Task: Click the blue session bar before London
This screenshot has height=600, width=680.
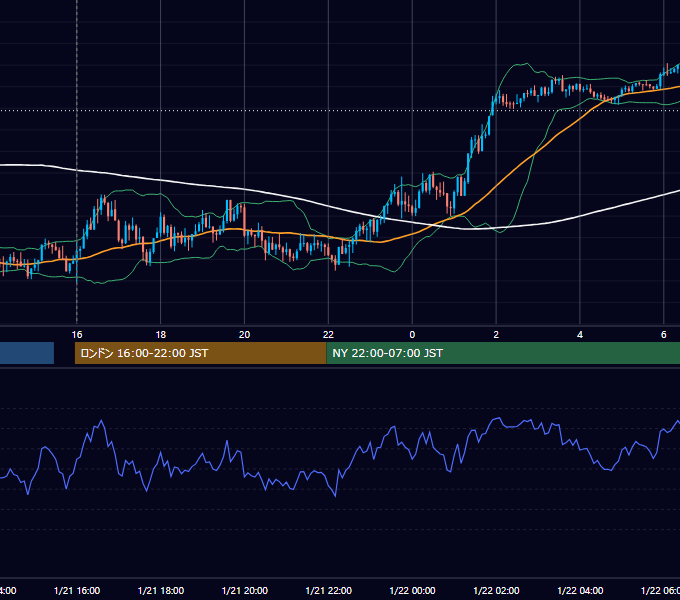Action: [x=27, y=353]
